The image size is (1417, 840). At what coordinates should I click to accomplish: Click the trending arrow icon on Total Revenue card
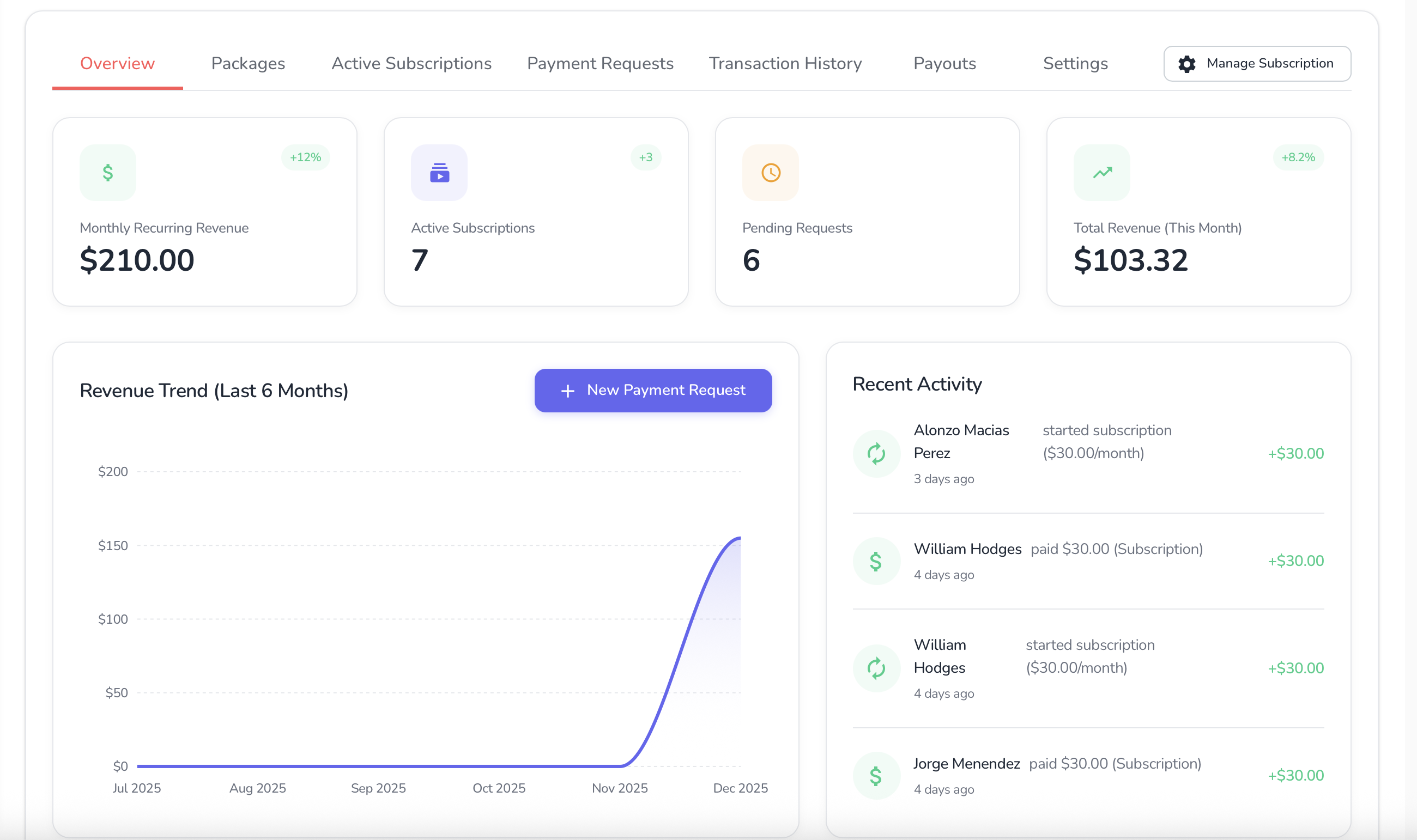(1100, 173)
